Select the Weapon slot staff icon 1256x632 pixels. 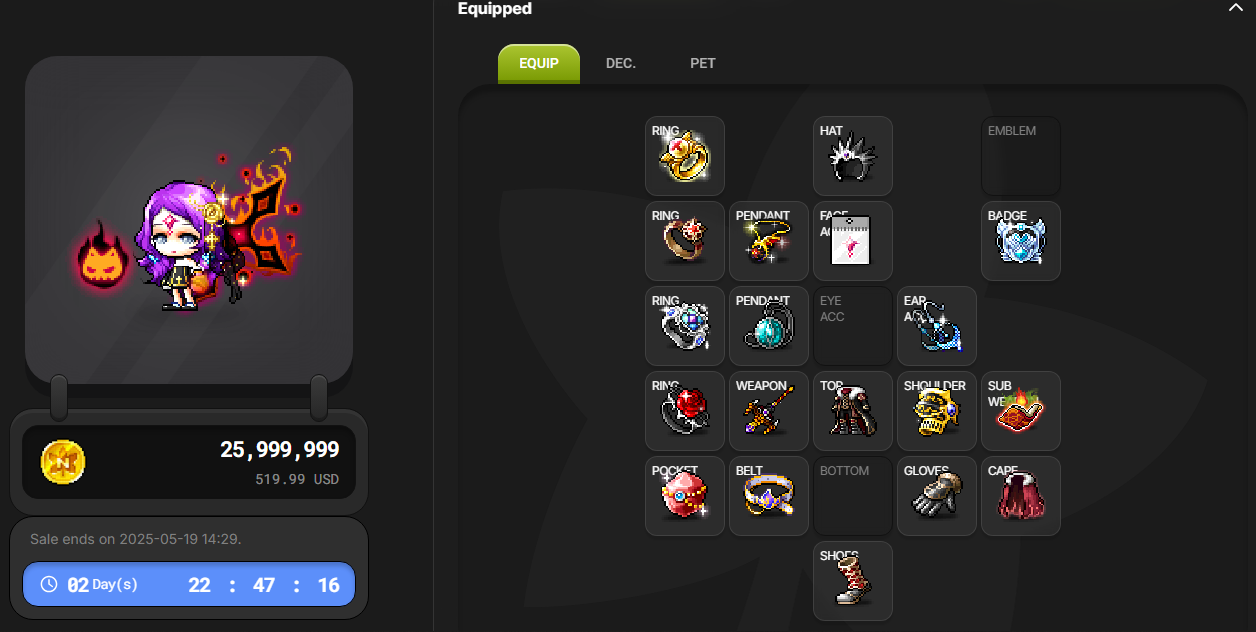coord(769,411)
